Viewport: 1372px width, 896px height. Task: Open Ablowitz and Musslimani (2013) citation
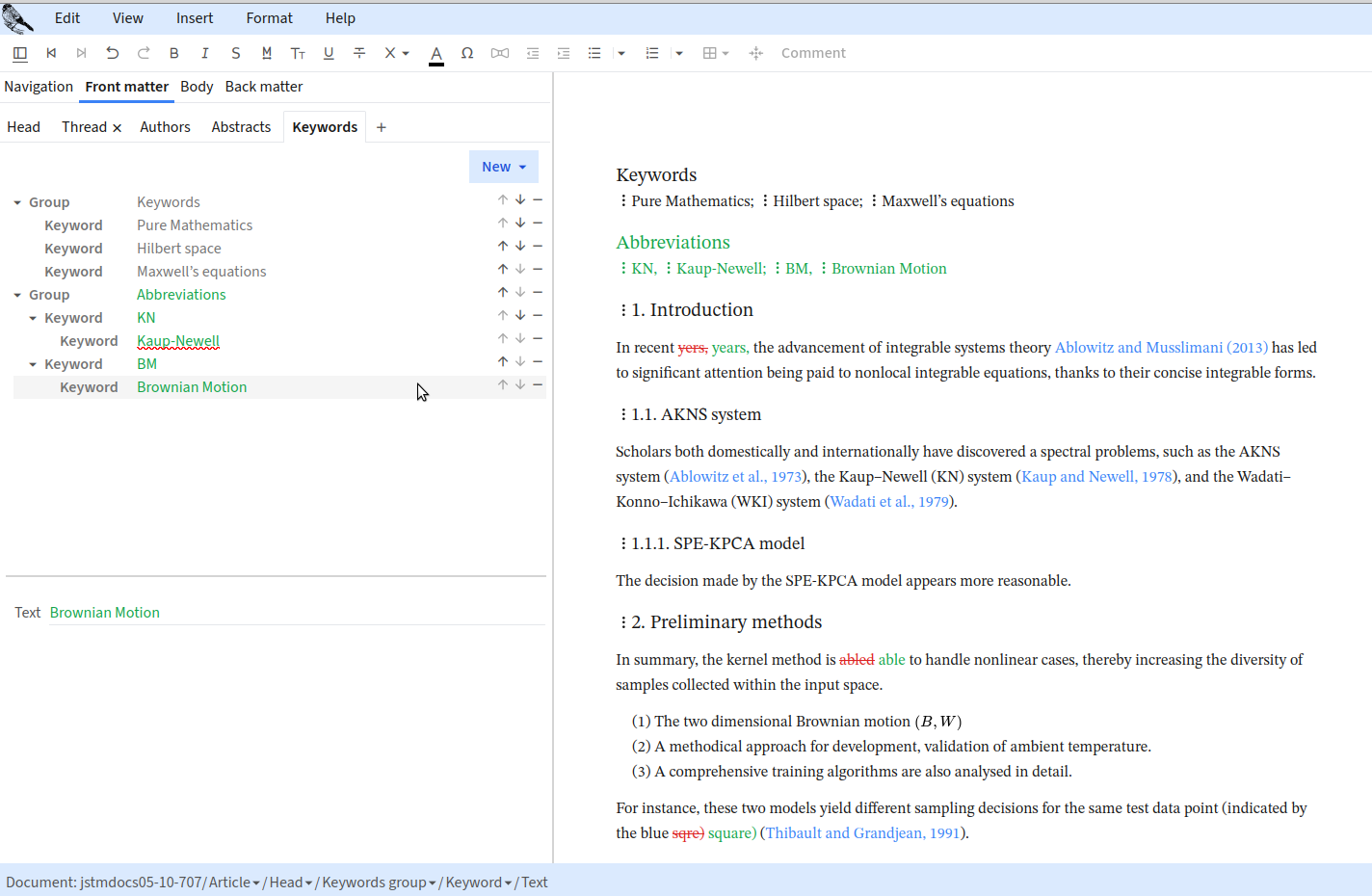[x=1161, y=348]
